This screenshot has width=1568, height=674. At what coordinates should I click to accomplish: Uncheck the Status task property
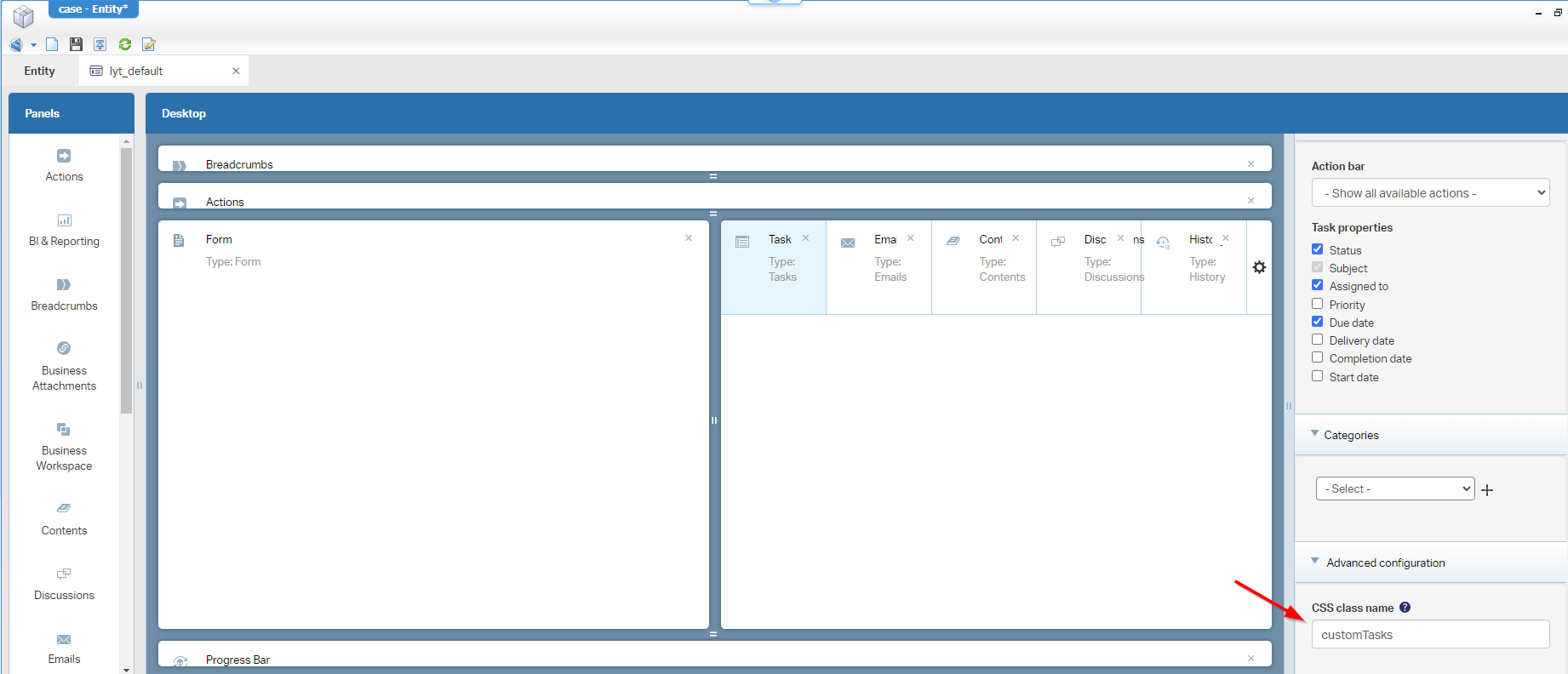(x=1318, y=249)
